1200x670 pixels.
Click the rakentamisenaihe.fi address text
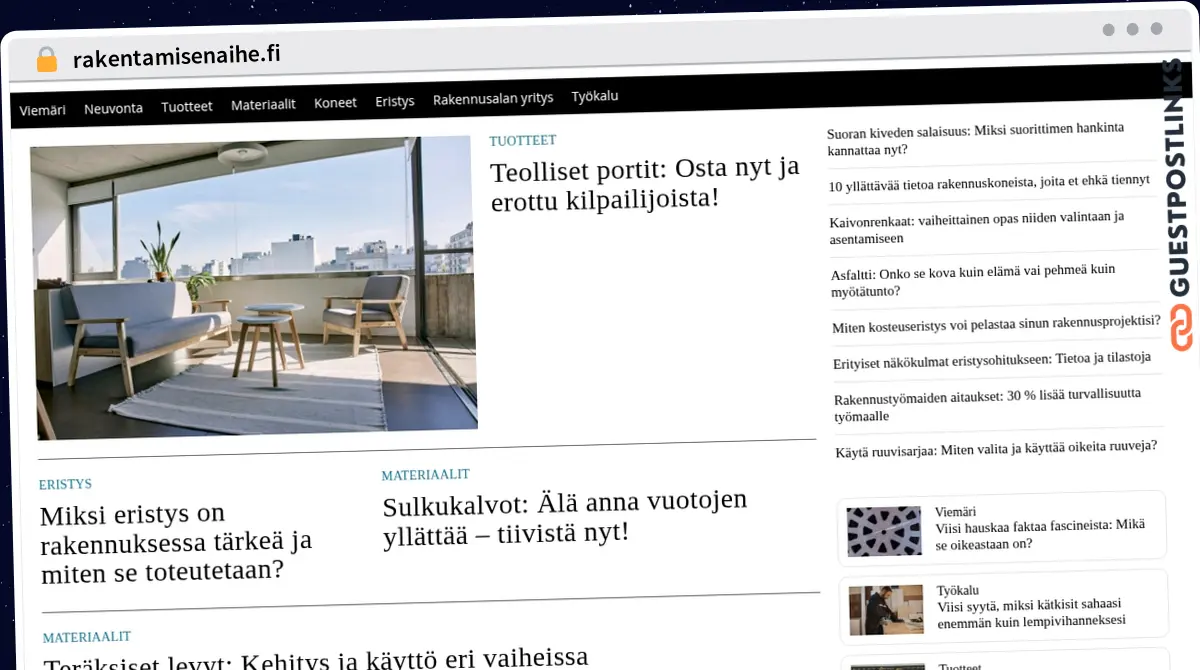point(177,56)
